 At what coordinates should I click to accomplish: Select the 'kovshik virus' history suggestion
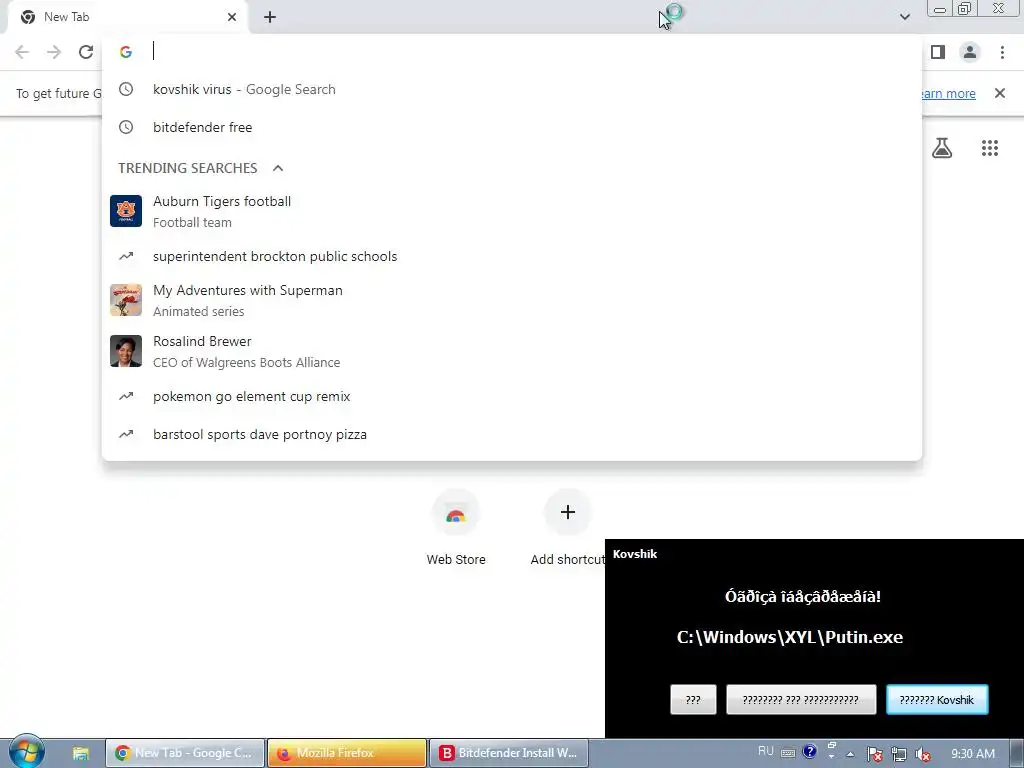[512, 89]
